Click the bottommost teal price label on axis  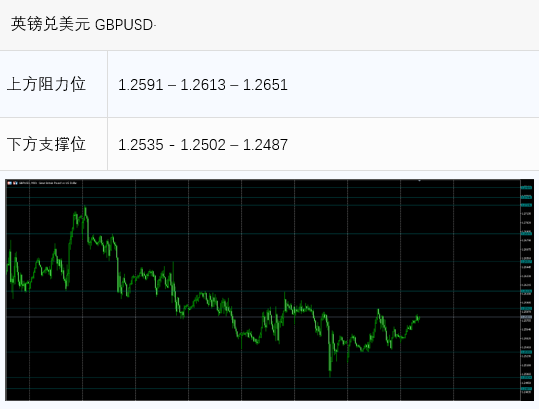click(x=526, y=389)
